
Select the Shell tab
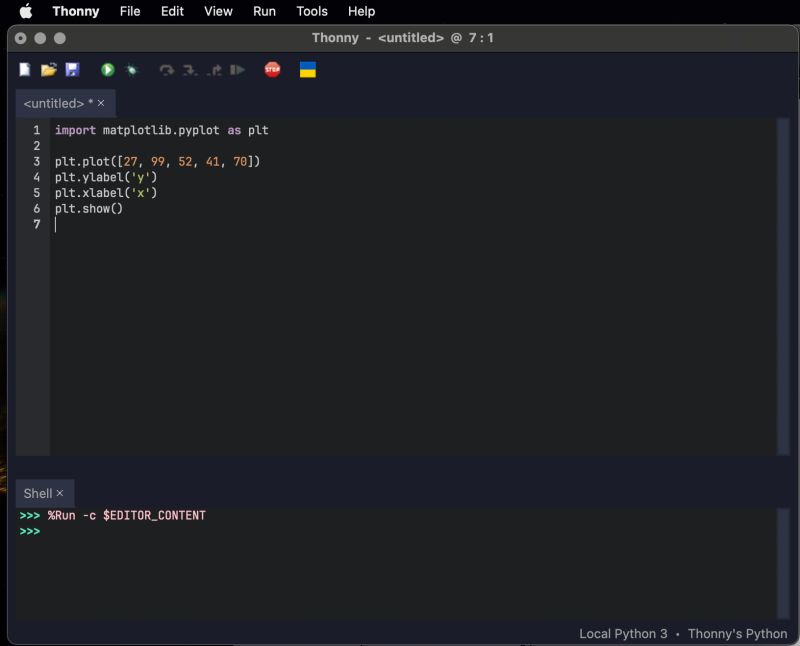click(40, 492)
